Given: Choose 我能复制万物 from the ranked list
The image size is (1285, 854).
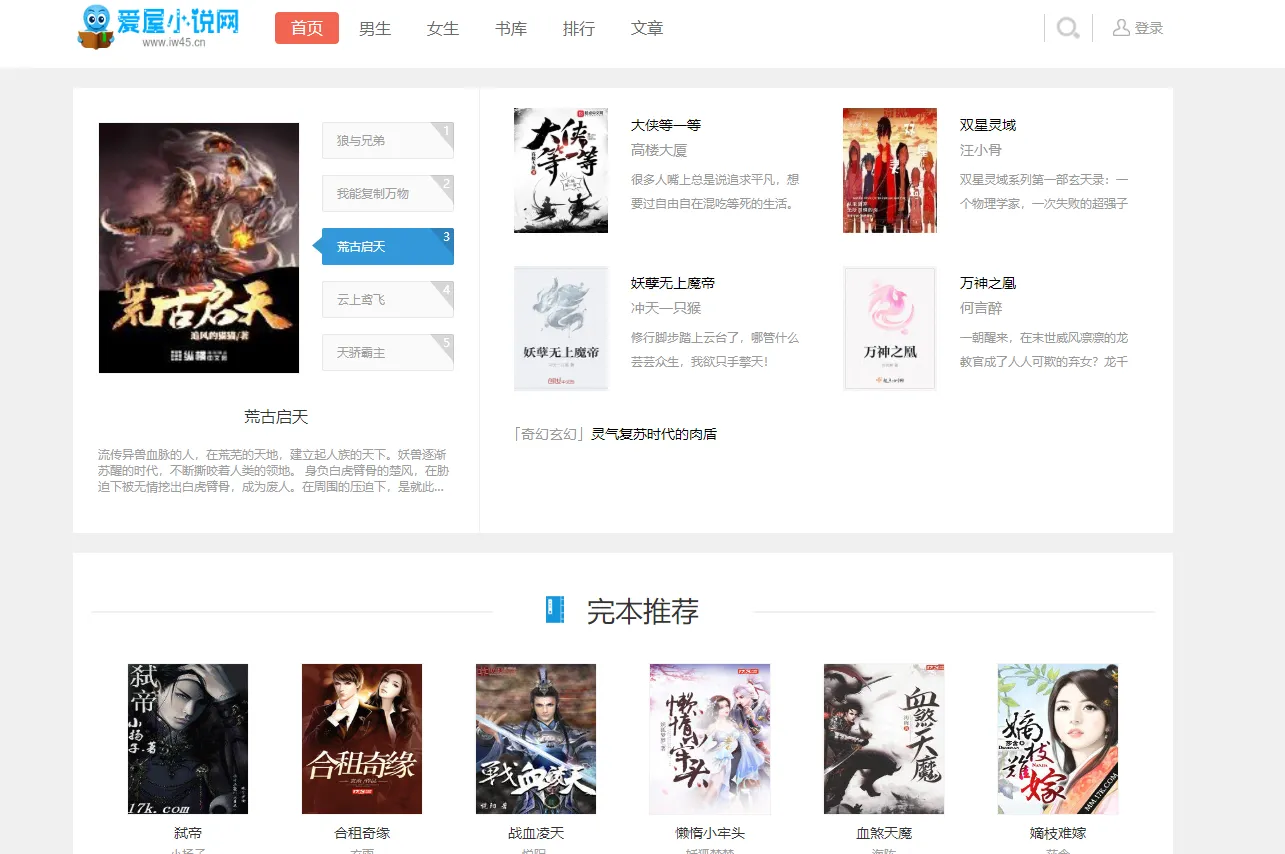Looking at the screenshot, I should (x=387, y=194).
